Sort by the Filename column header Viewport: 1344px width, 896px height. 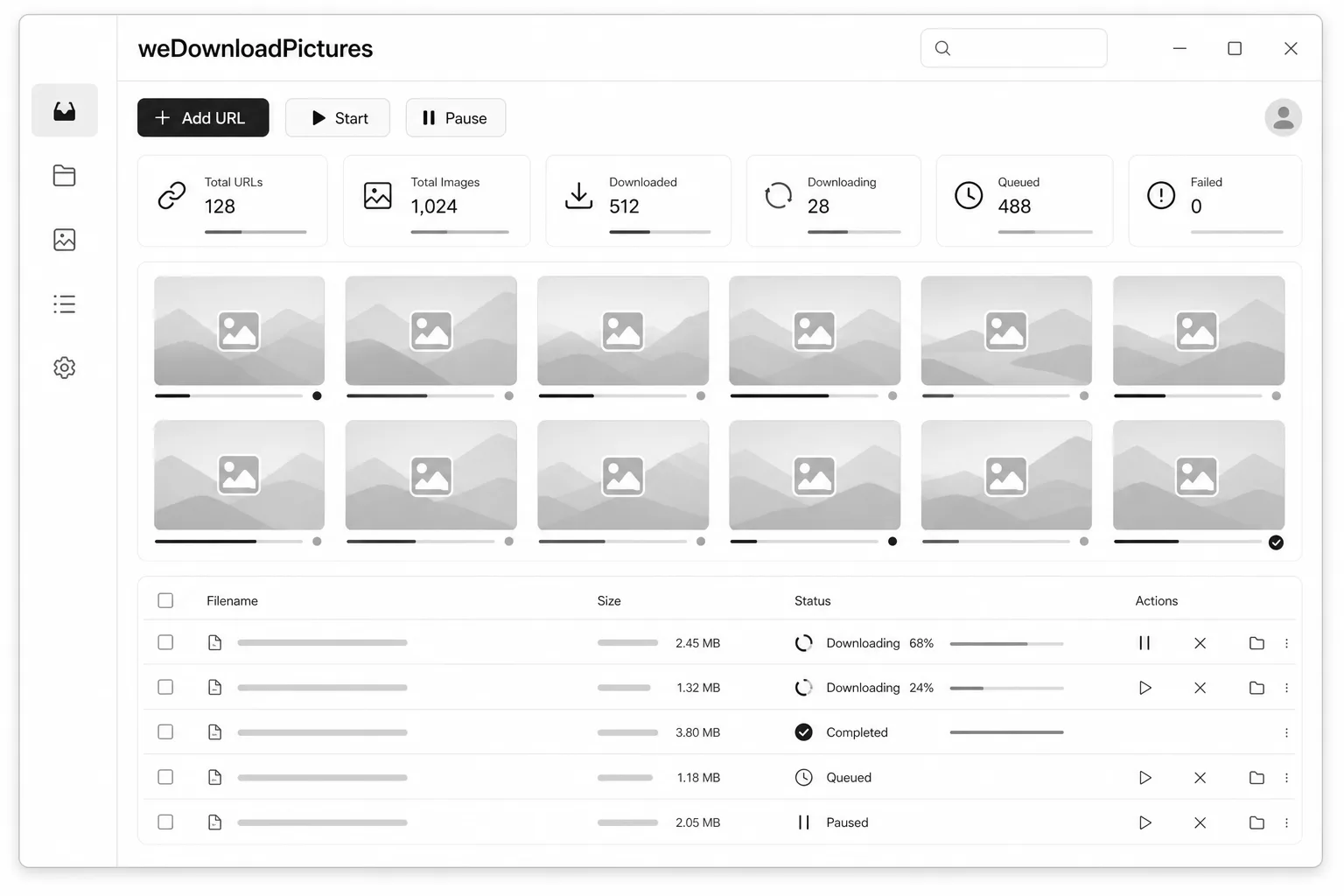232,601
